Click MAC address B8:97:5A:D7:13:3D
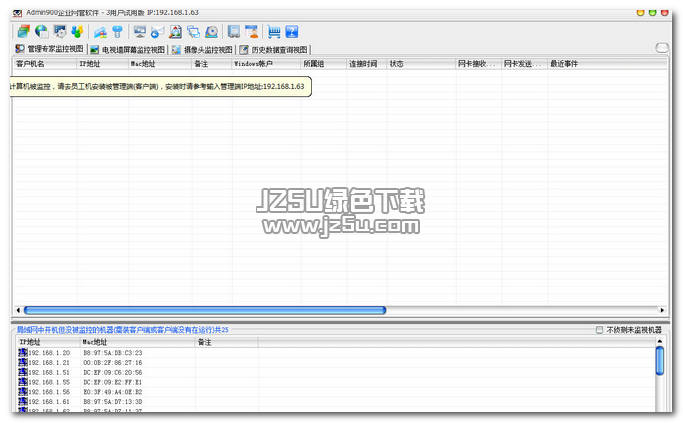 click(113, 402)
